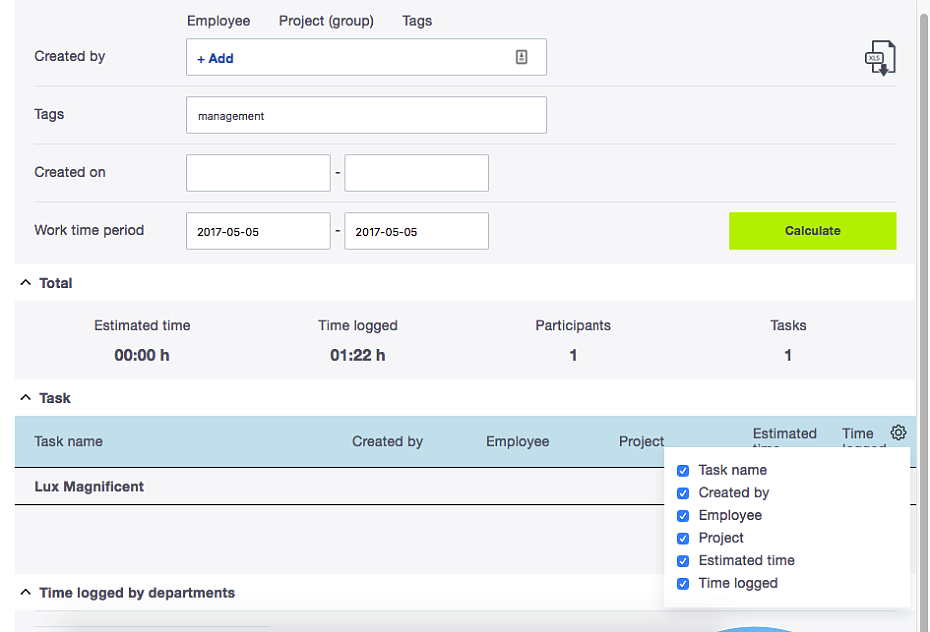
Task: Toggle Employee column checkbox
Action: [x=683, y=516]
